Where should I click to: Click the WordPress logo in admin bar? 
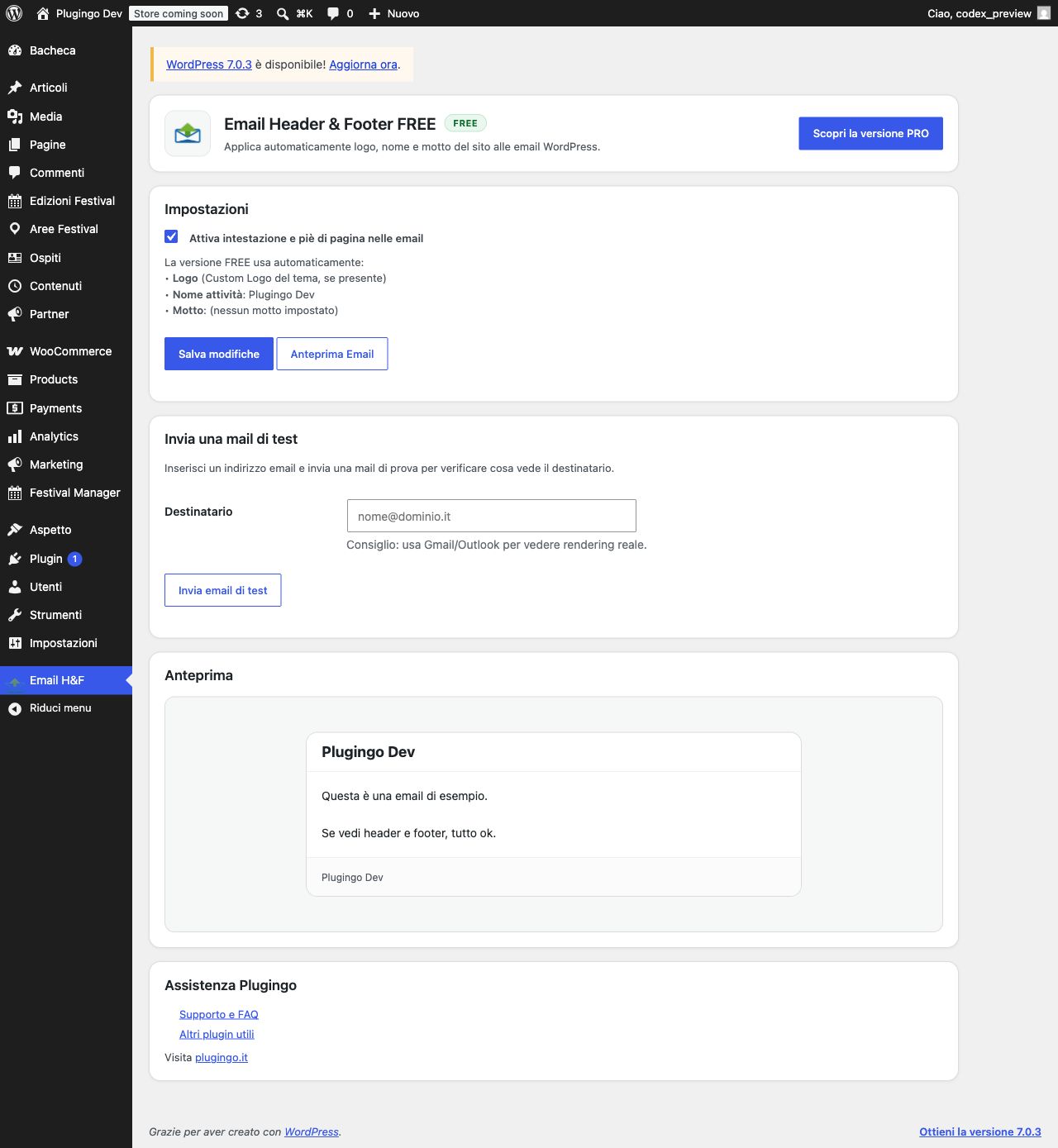point(14,13)
